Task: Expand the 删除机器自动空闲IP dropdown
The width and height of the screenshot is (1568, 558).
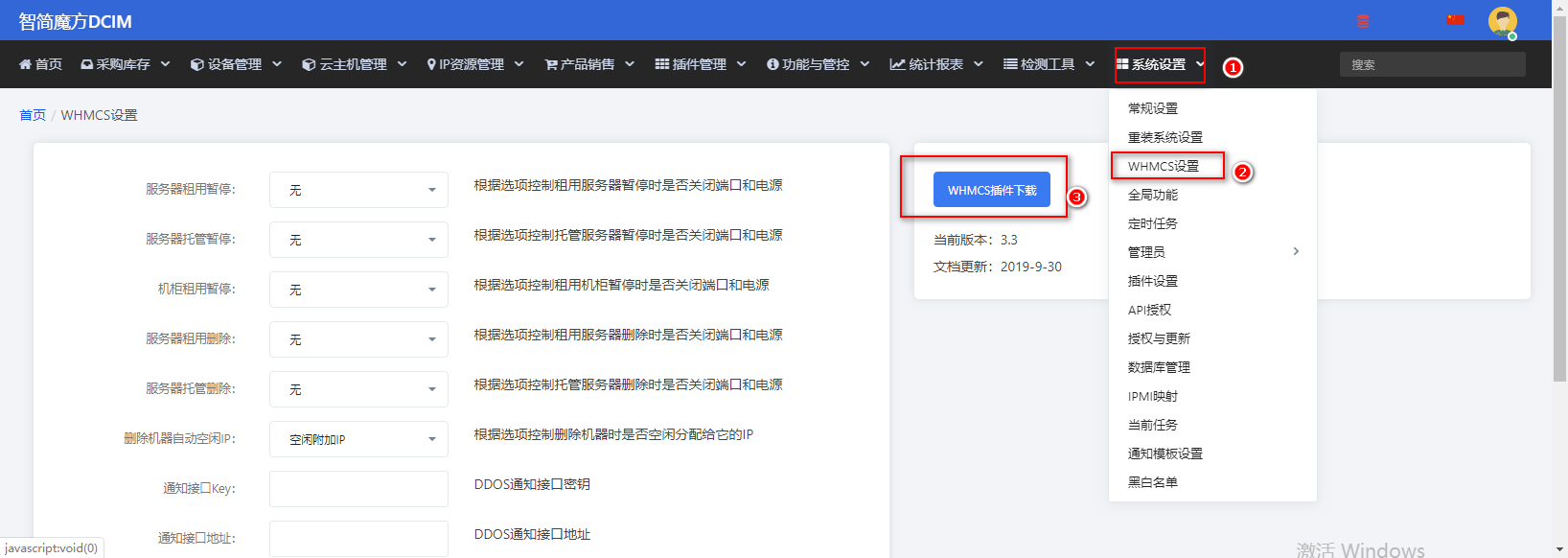Action: (358, 439)
